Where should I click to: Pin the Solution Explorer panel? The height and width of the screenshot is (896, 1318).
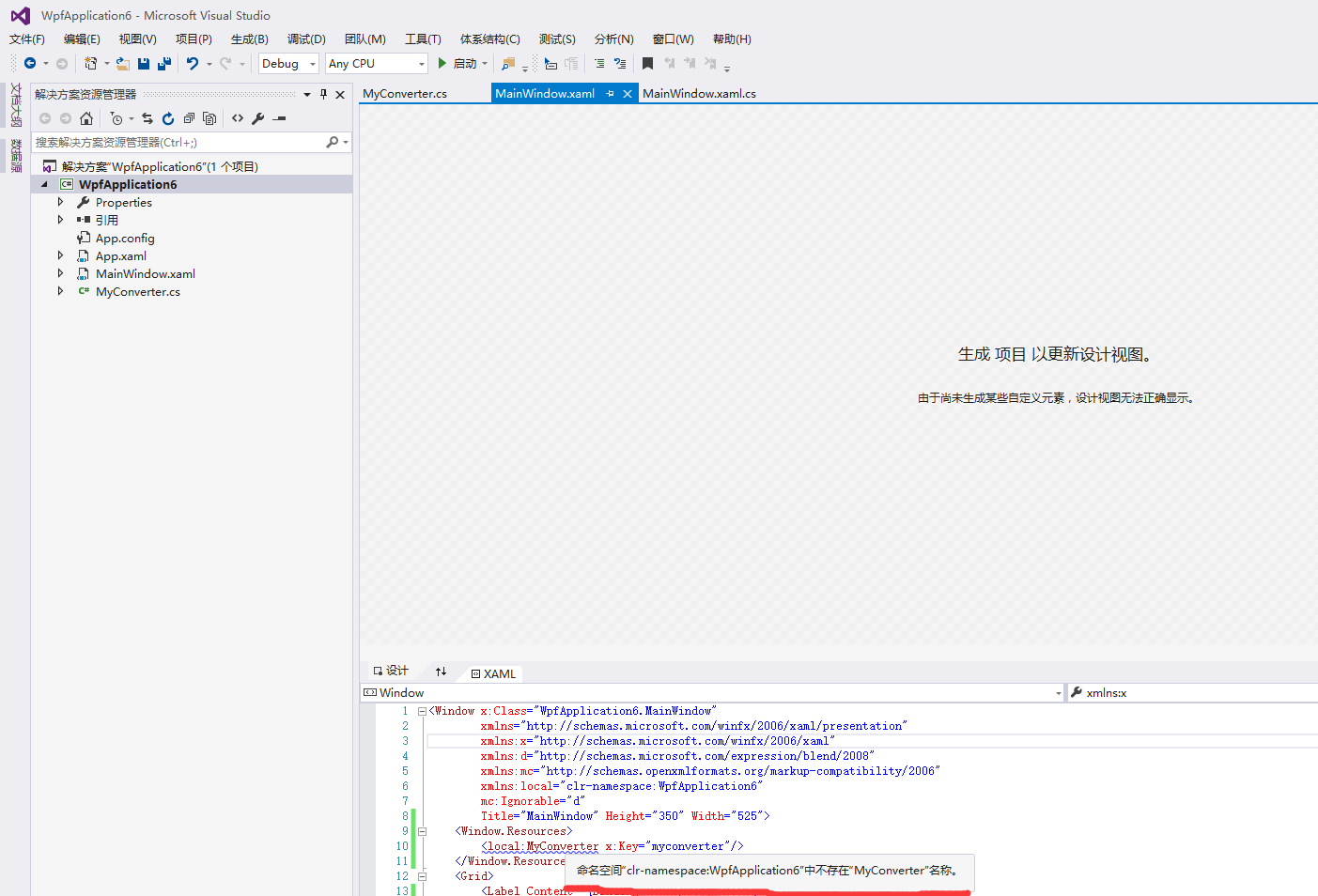point(323,94)
